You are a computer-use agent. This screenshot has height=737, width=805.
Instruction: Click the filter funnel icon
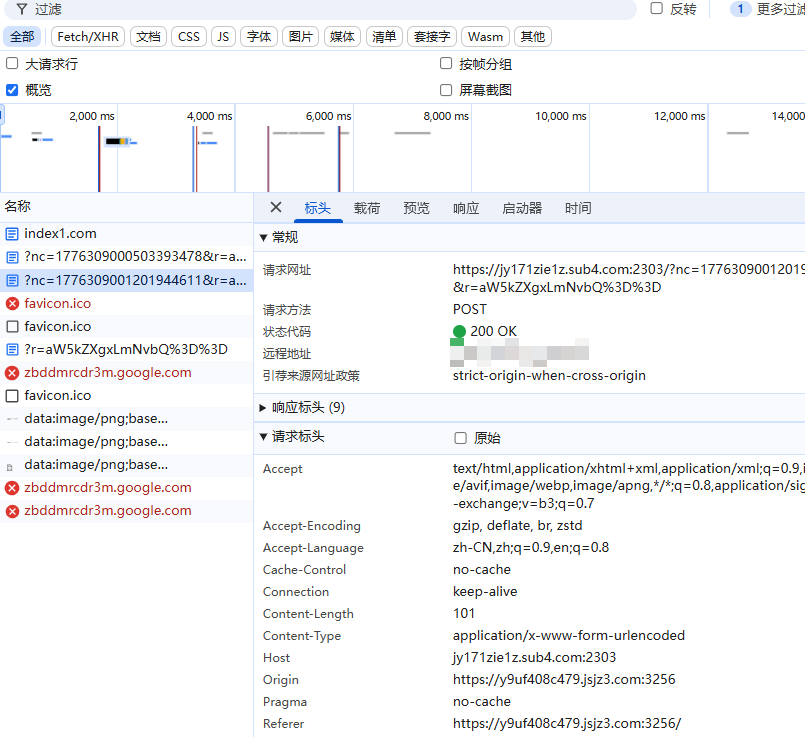click(21, 9)
